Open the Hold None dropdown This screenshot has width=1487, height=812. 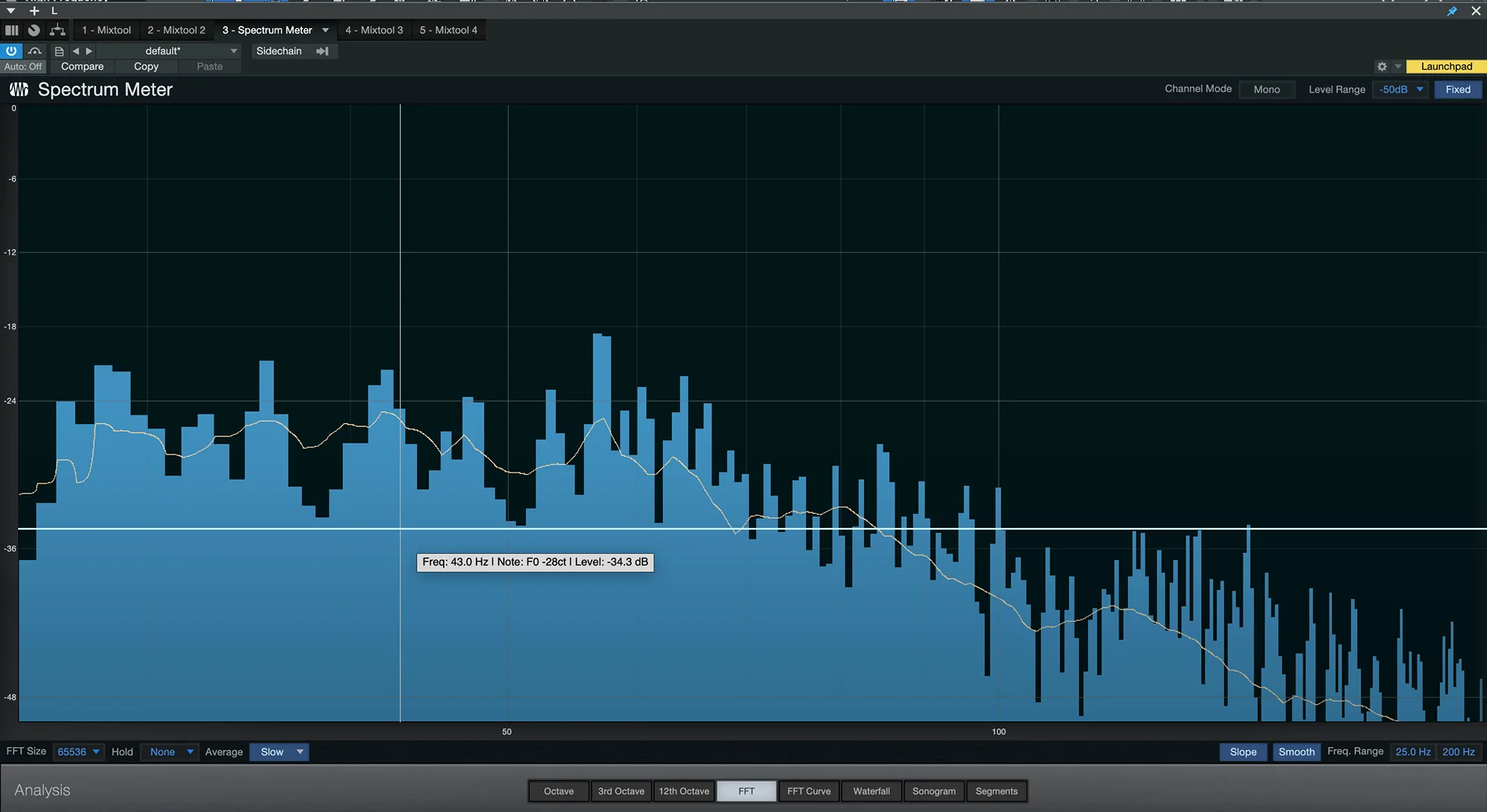coord(169,752)
